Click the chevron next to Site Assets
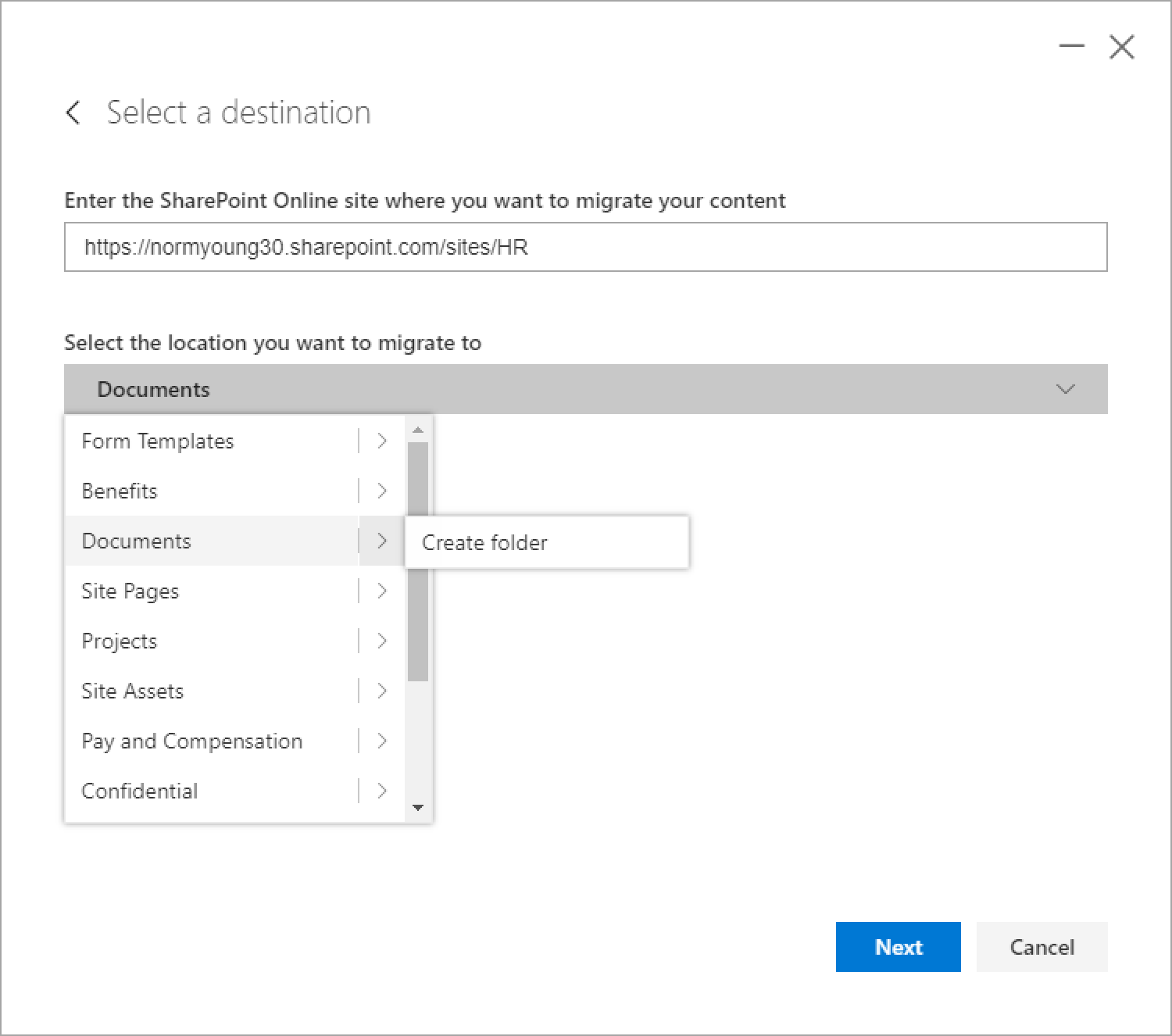 click(x=382, y=691)
